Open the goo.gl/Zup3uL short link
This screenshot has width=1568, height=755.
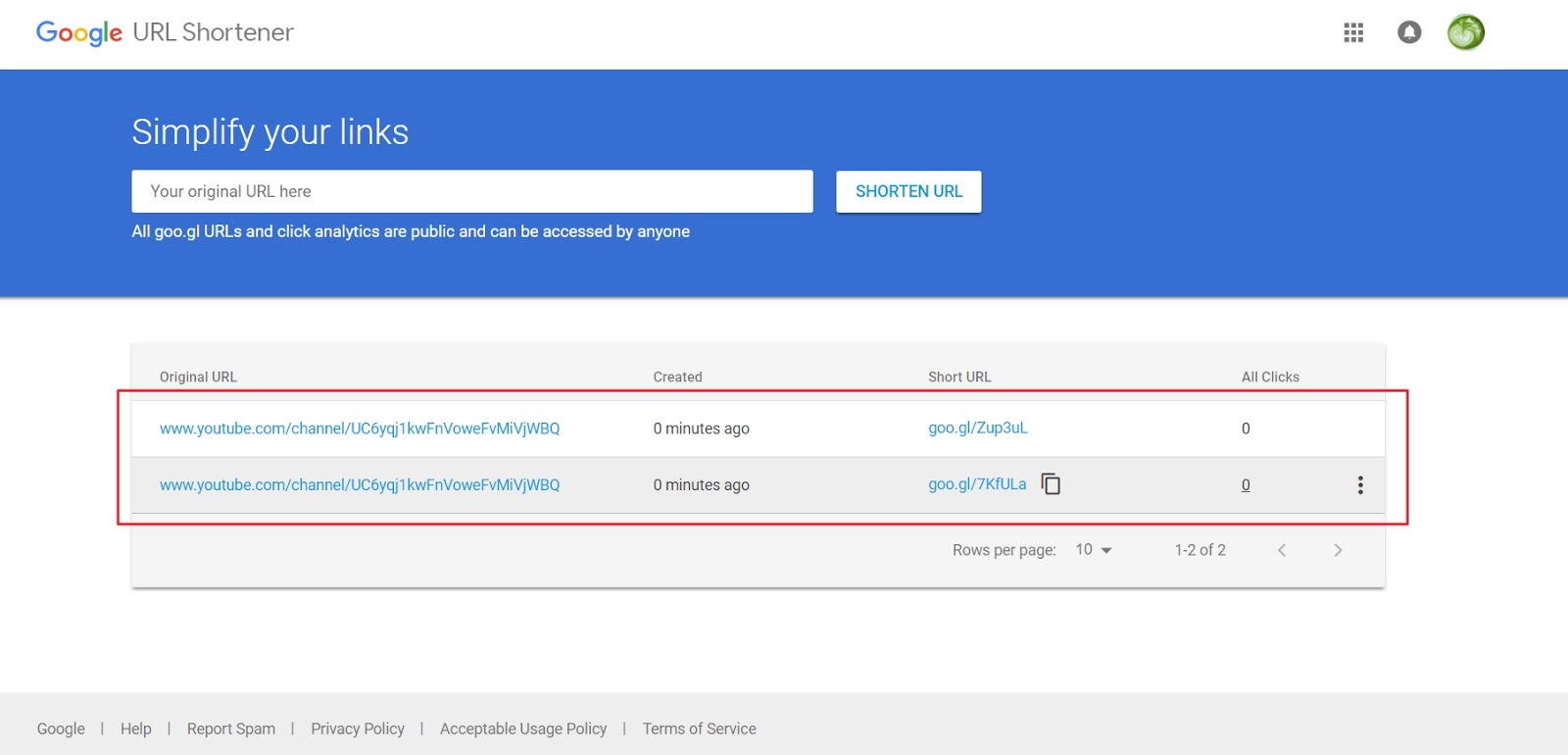978,428
